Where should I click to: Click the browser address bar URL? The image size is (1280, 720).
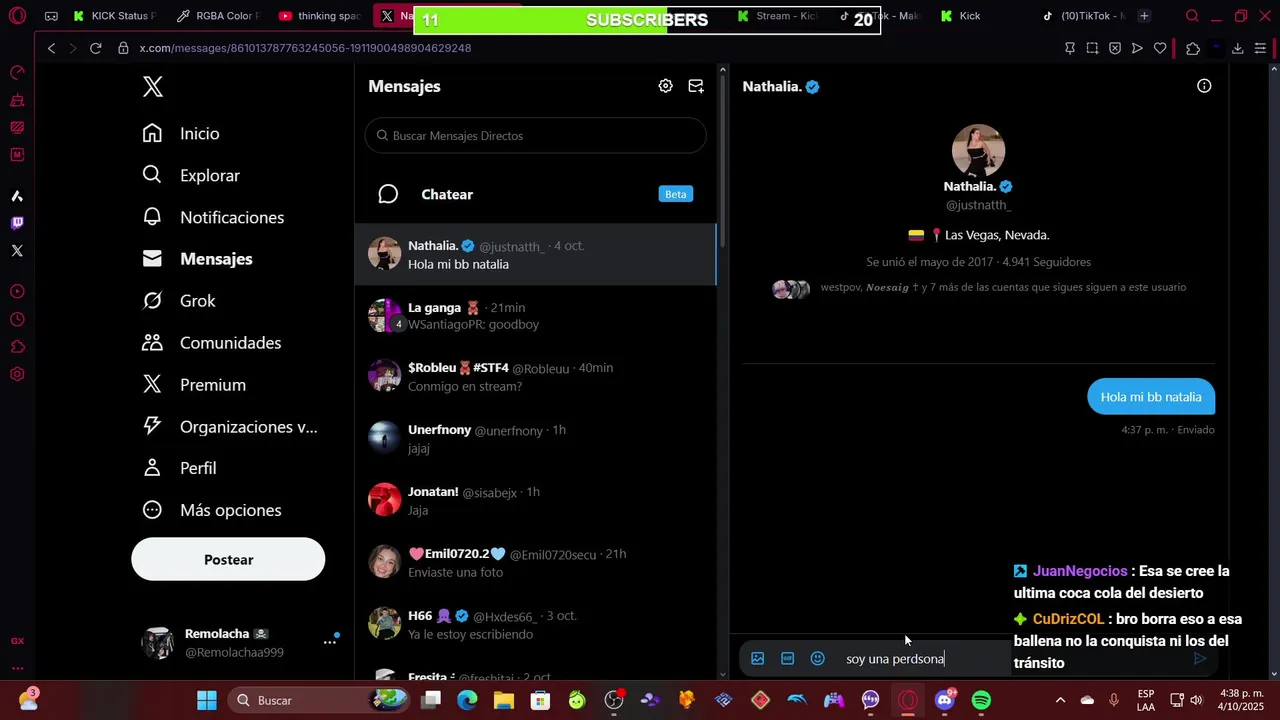pyautogui.click(x=305, y=48)
